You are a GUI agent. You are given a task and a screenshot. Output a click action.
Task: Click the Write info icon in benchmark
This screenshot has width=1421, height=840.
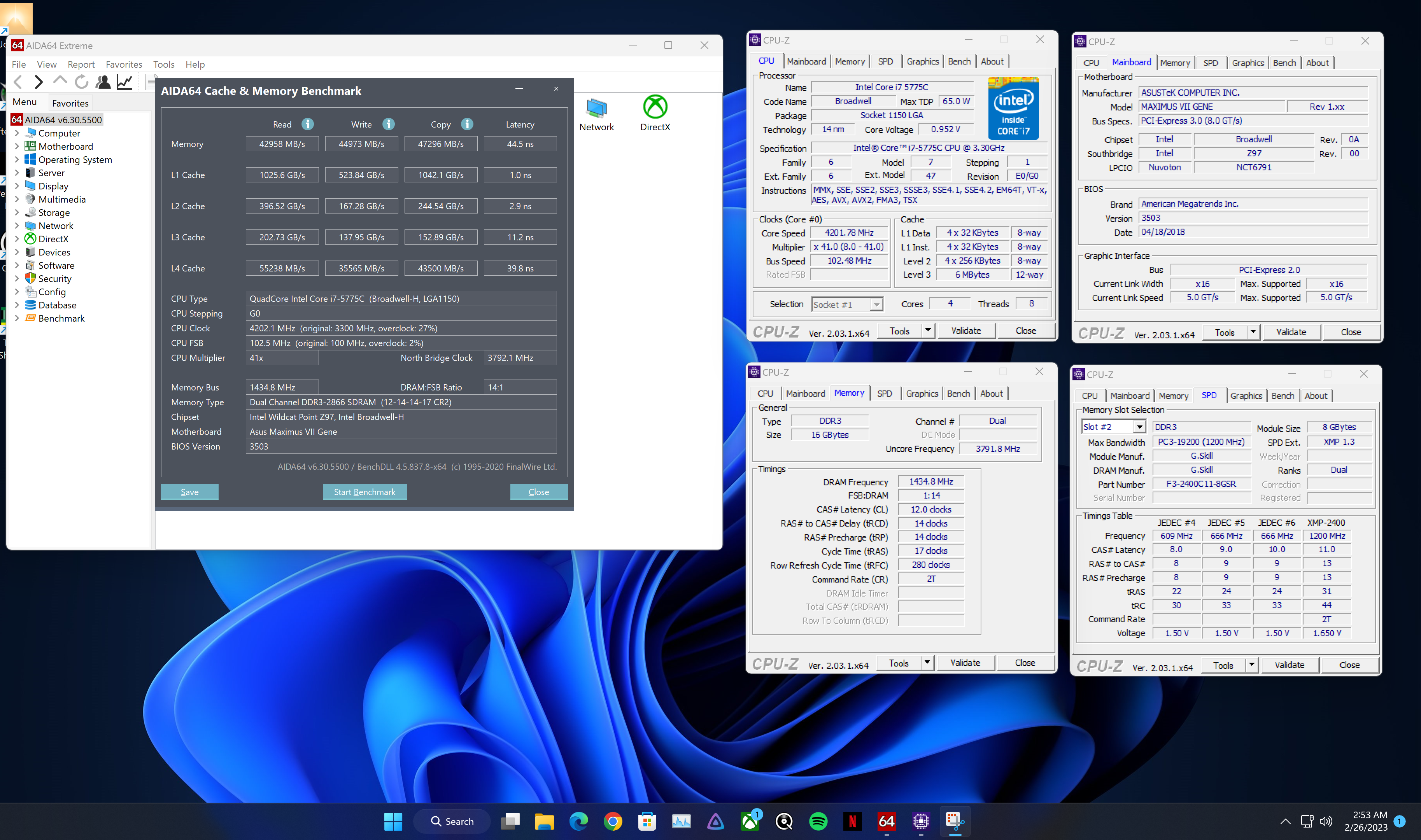pos(388,124)
